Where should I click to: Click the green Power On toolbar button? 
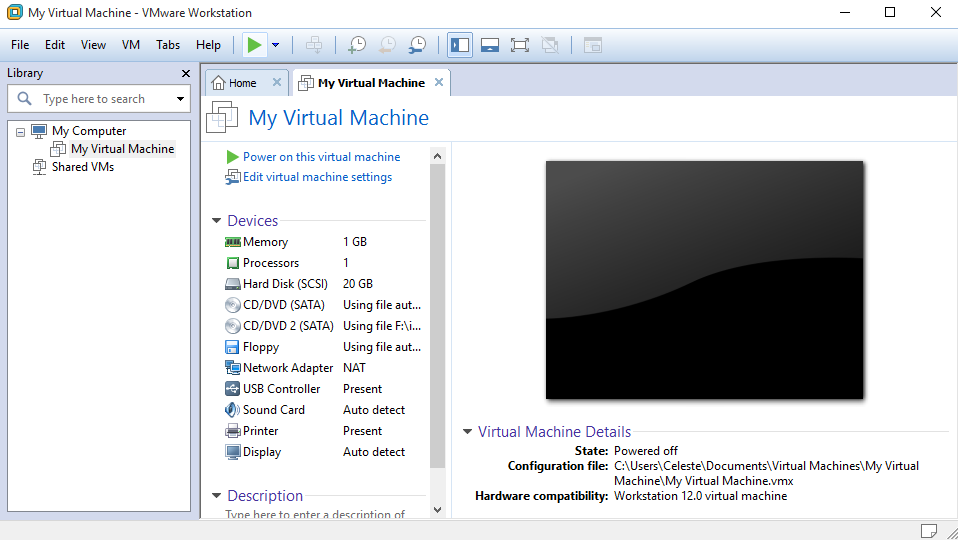click(254, 45)
